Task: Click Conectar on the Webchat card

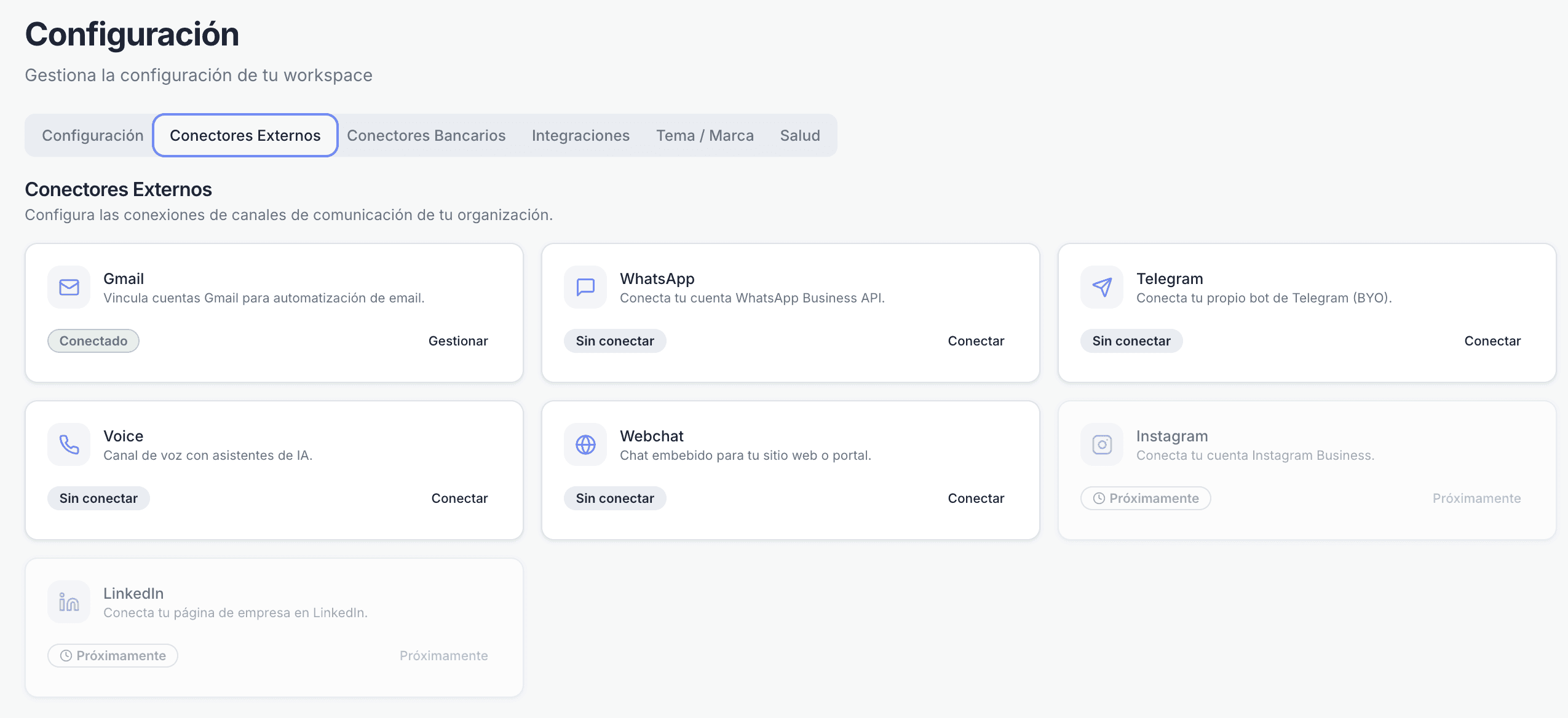Action: 976,499
